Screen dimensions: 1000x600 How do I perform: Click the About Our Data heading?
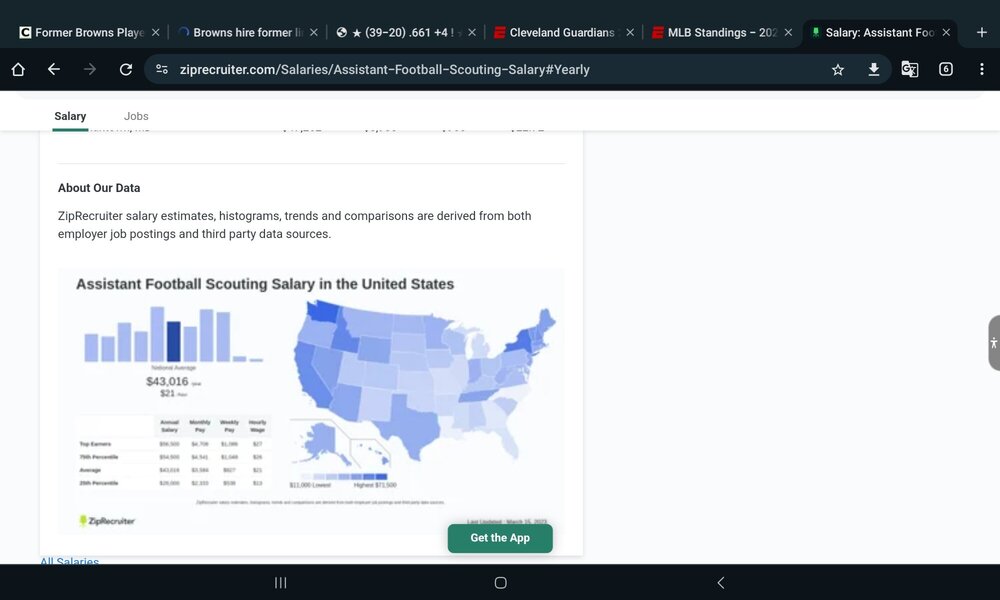point(99,188)
